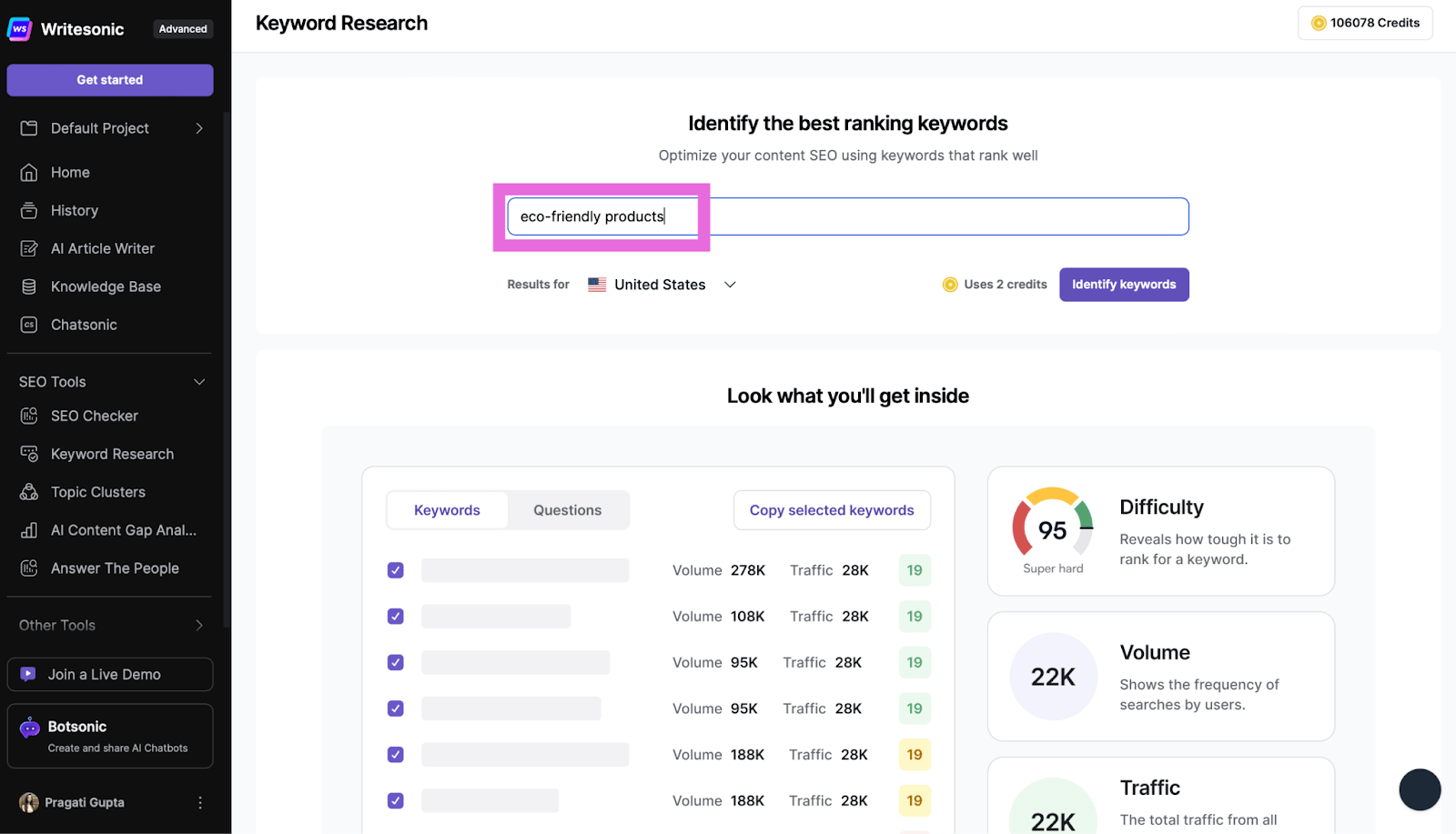Open the user options three-dot menu

200,802
